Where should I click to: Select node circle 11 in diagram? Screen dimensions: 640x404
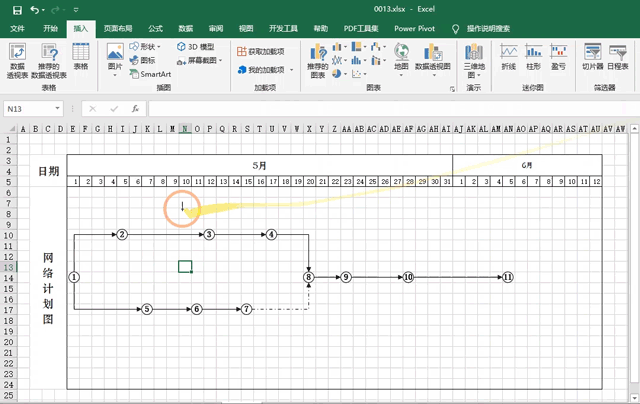507,277
